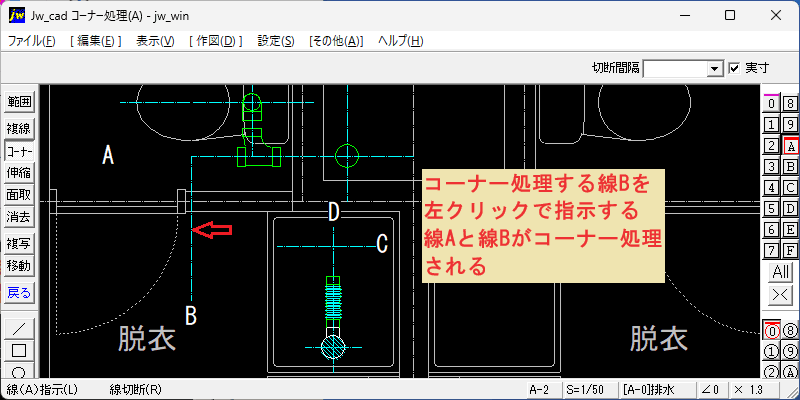Select the line drawing tool icon

[19, 329]
